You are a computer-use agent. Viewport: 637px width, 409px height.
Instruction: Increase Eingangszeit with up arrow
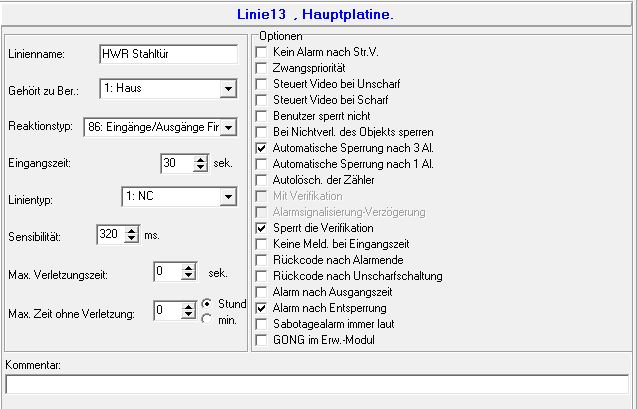click(200, 158)
